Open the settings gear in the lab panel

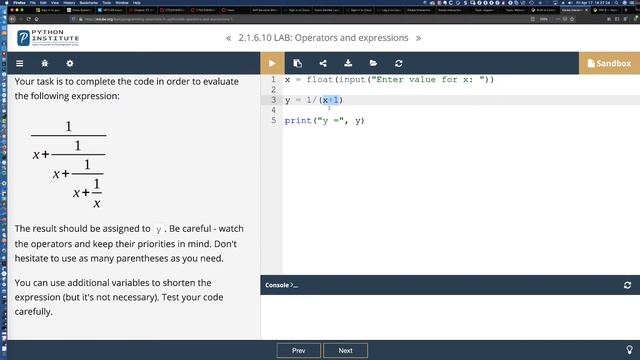coord(70,63)
